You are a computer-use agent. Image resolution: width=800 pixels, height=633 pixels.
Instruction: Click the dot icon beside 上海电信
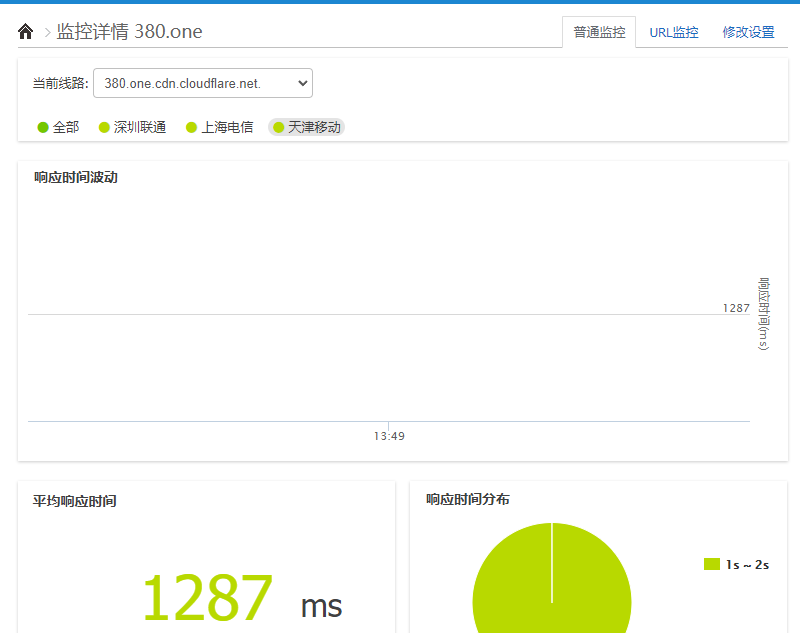(x=191, y=127)
